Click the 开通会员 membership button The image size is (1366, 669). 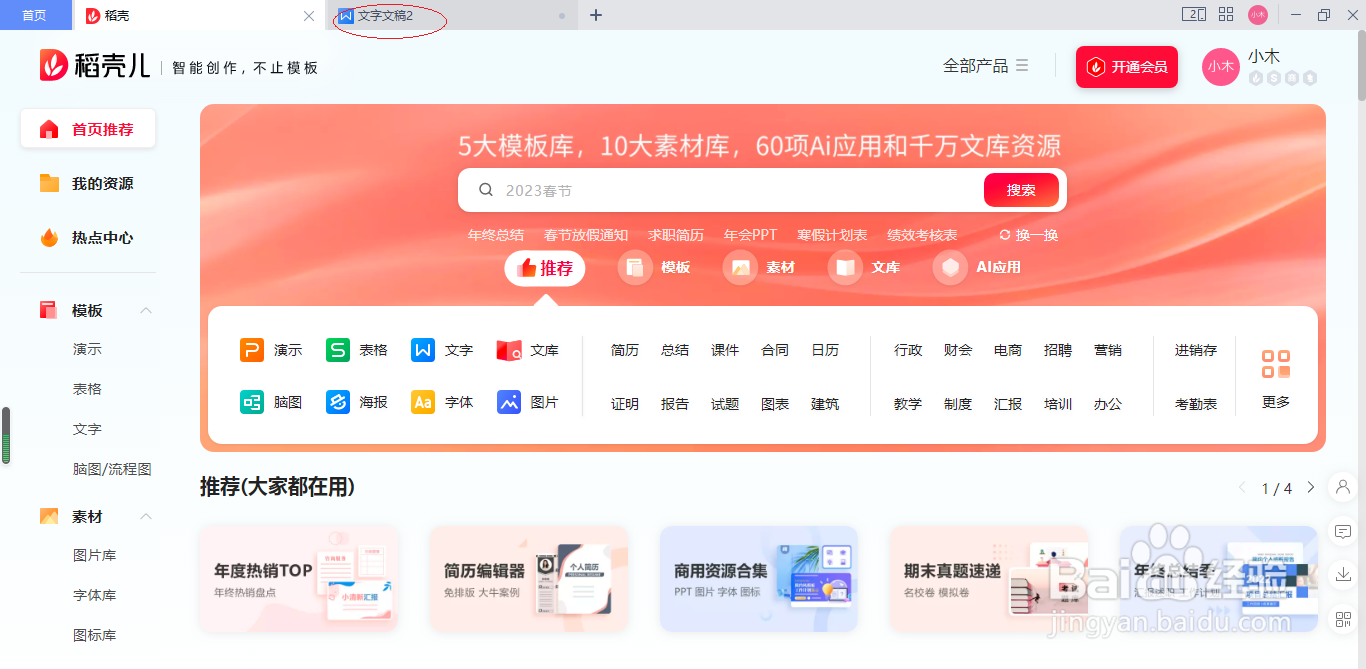click(x=1127, y=67)
